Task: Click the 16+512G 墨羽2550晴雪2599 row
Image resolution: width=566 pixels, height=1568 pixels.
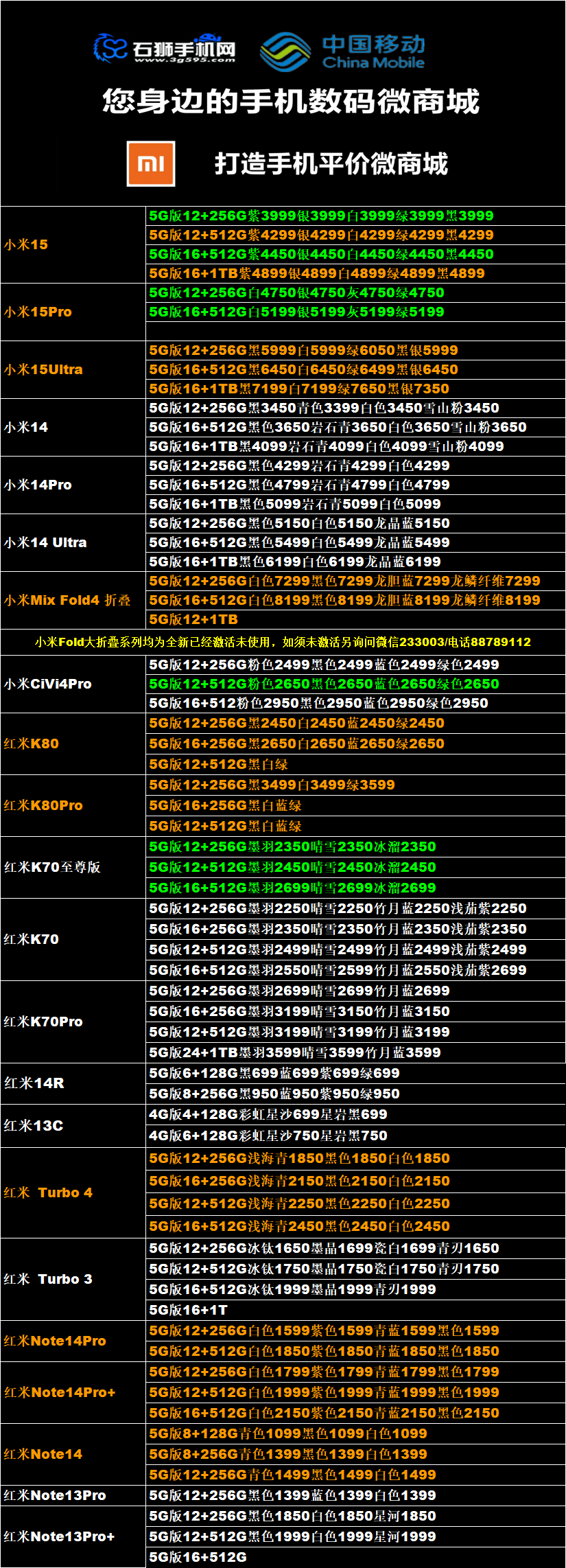Action: tap(356, 970)
